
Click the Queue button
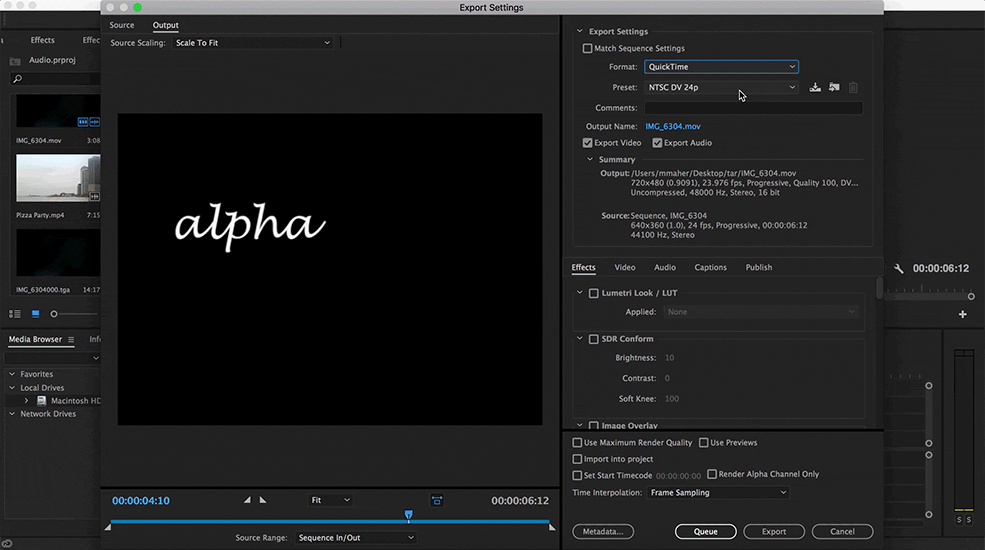(x=705, y=532)
